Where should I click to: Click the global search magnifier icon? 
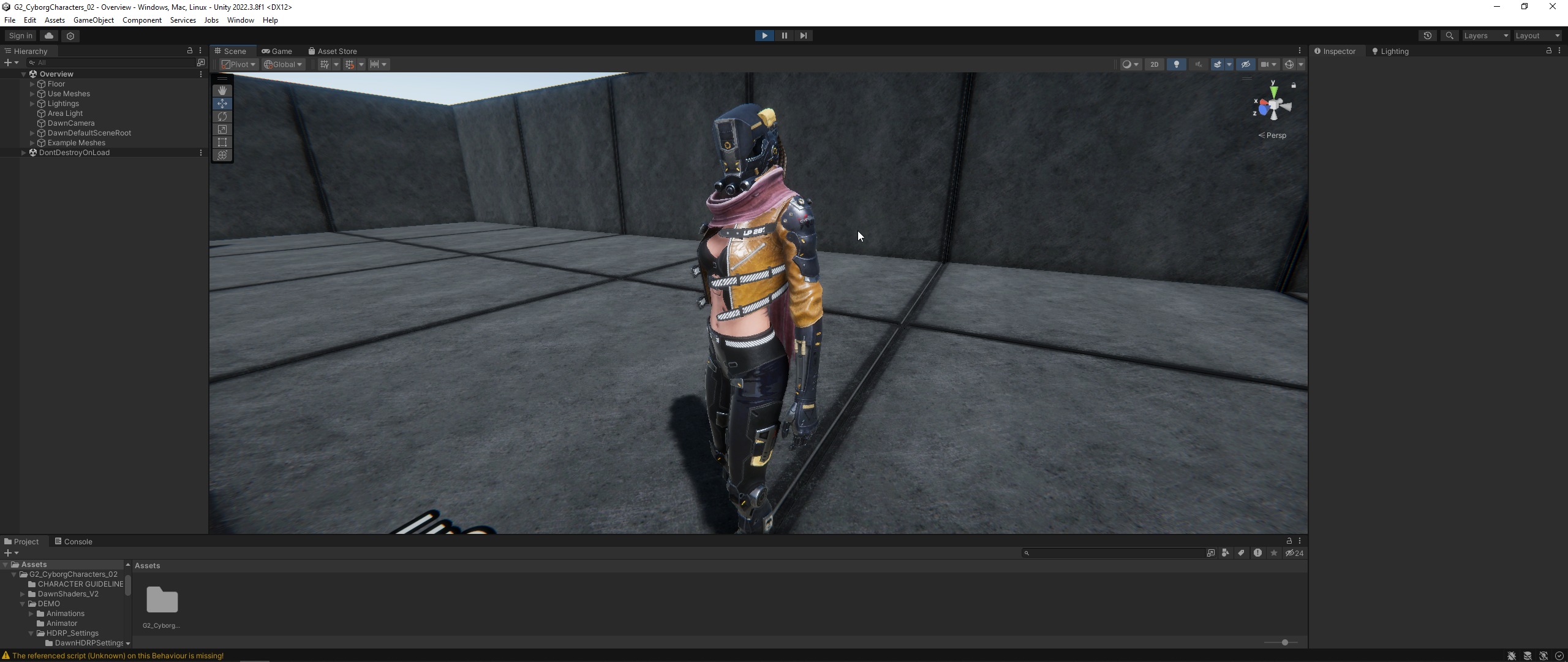click(1449, 36)
